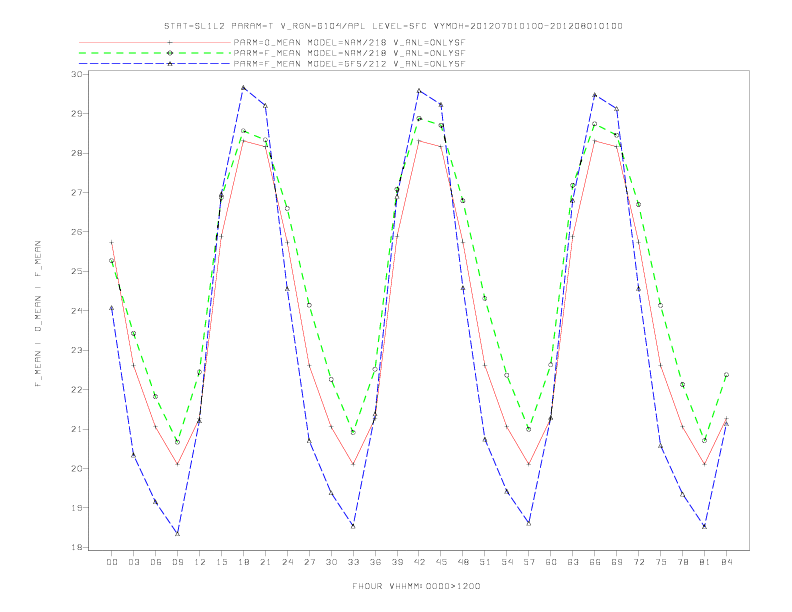Image resolution: width=792 pixels, height=612 pixels.
Task: Click x-axis forecast hour label 03
Action: [x=133, y=562]
